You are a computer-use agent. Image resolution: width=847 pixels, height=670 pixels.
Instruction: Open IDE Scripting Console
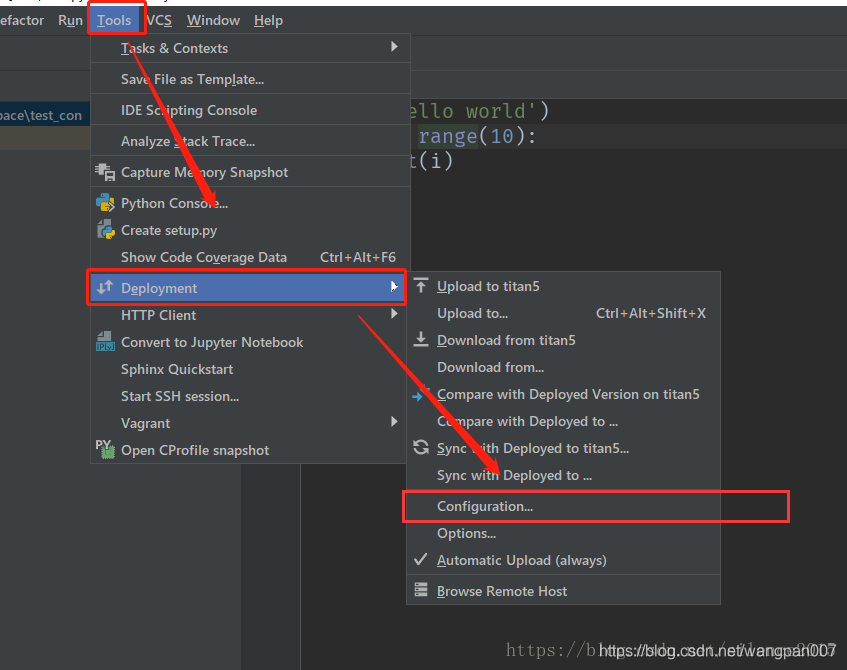250,110
